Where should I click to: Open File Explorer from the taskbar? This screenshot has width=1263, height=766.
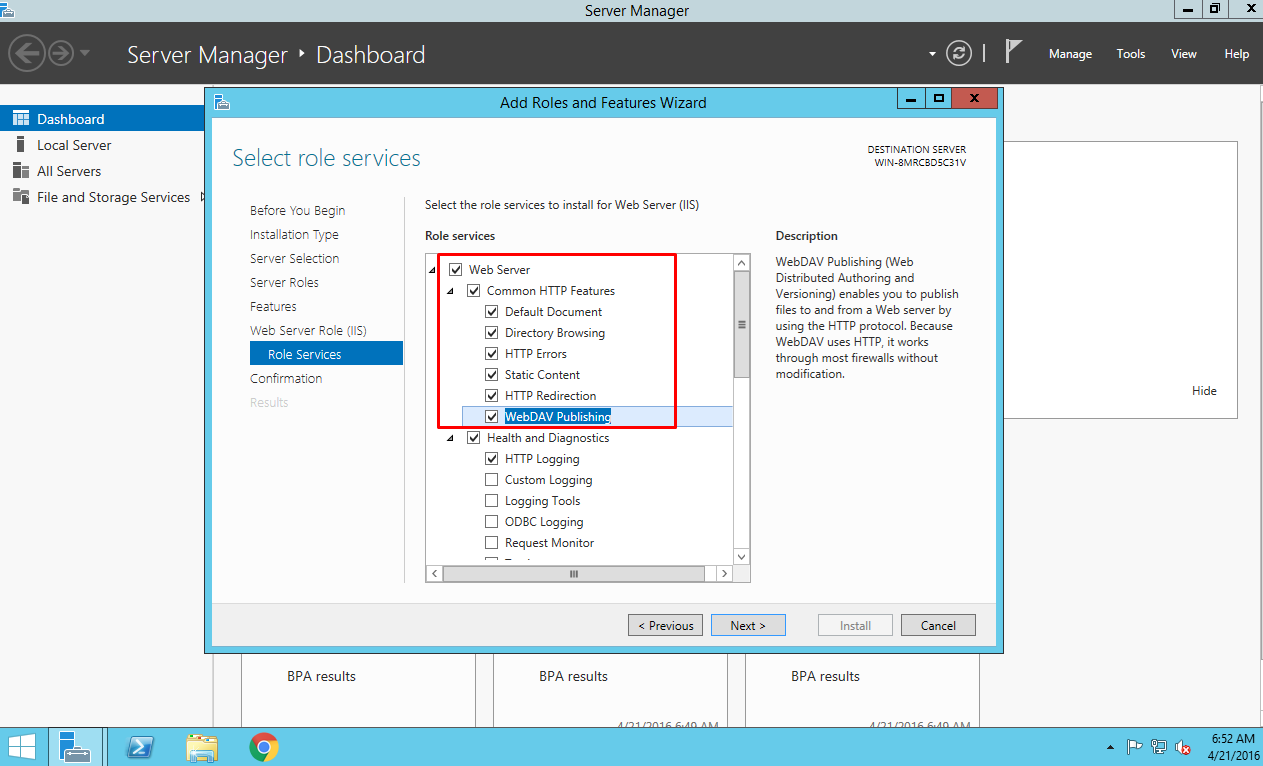point(202,746)
